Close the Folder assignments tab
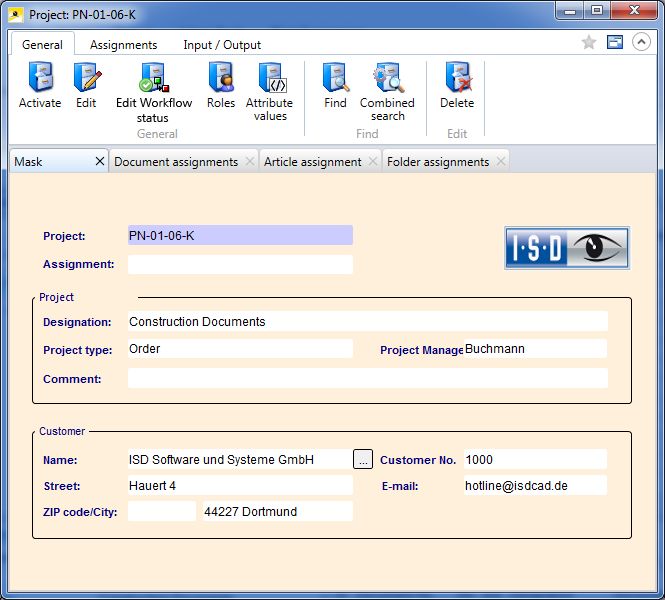 point(500,162)
